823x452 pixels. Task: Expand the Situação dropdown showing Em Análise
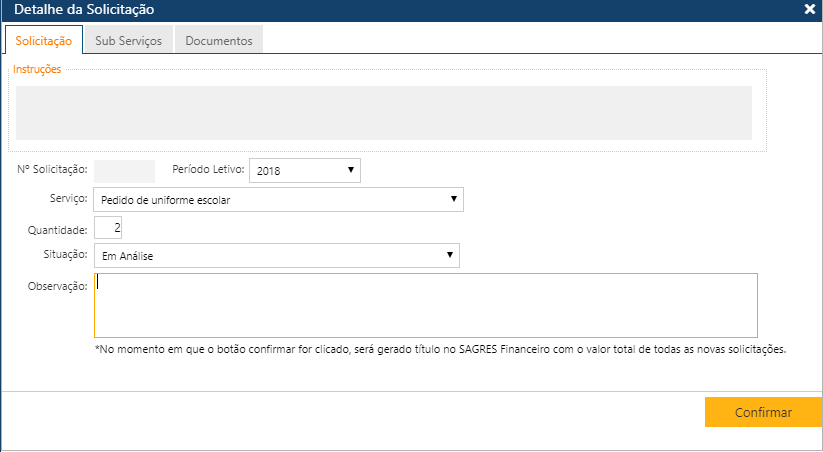276,256
